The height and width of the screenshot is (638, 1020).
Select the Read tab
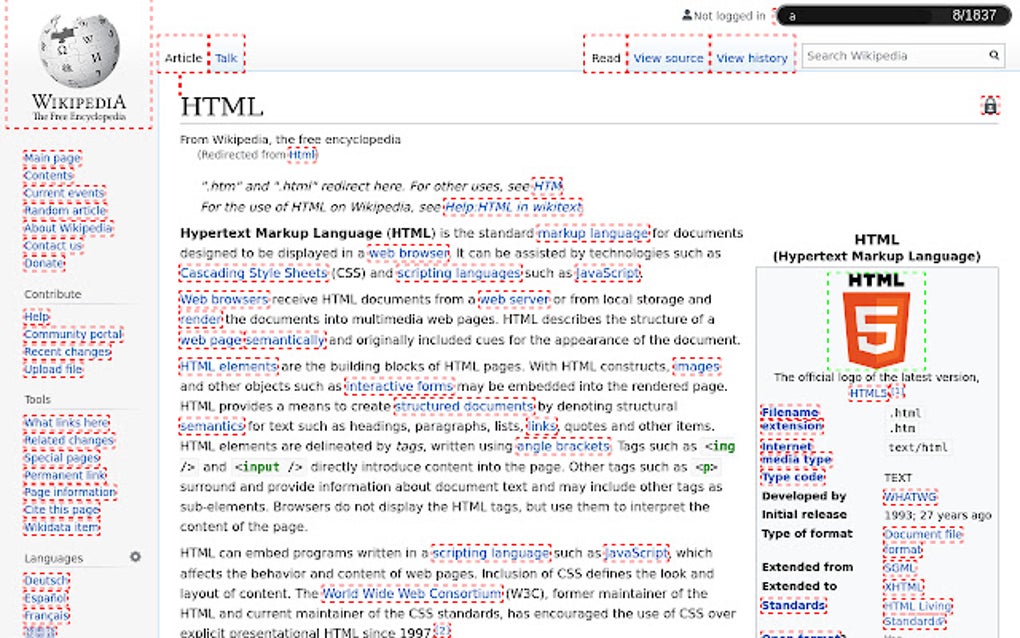605,58
